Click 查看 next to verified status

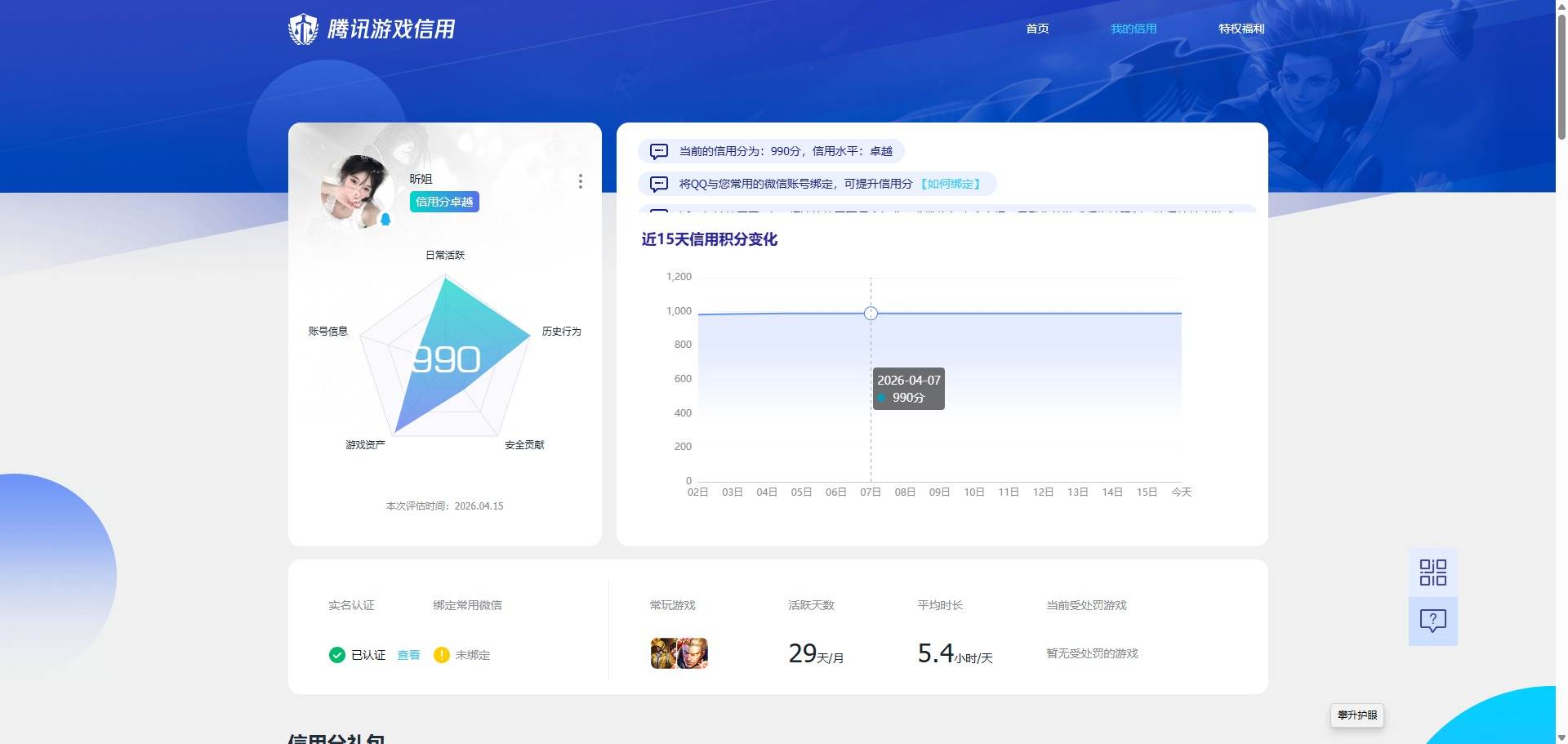pos(408,655)
